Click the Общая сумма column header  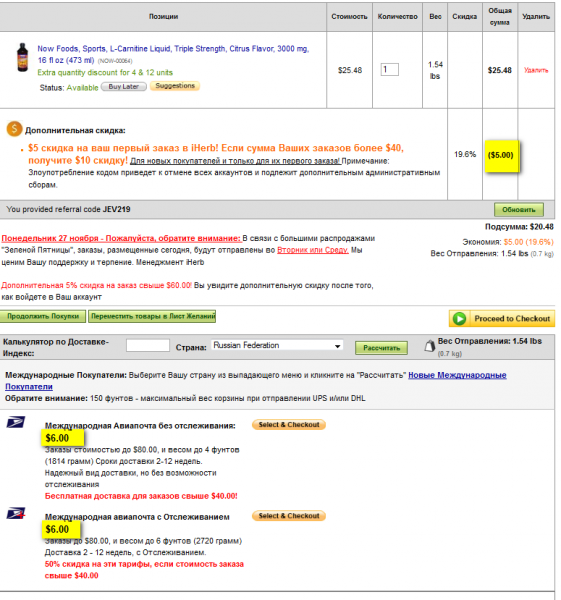pyautogui.click(x=500, y=16)
